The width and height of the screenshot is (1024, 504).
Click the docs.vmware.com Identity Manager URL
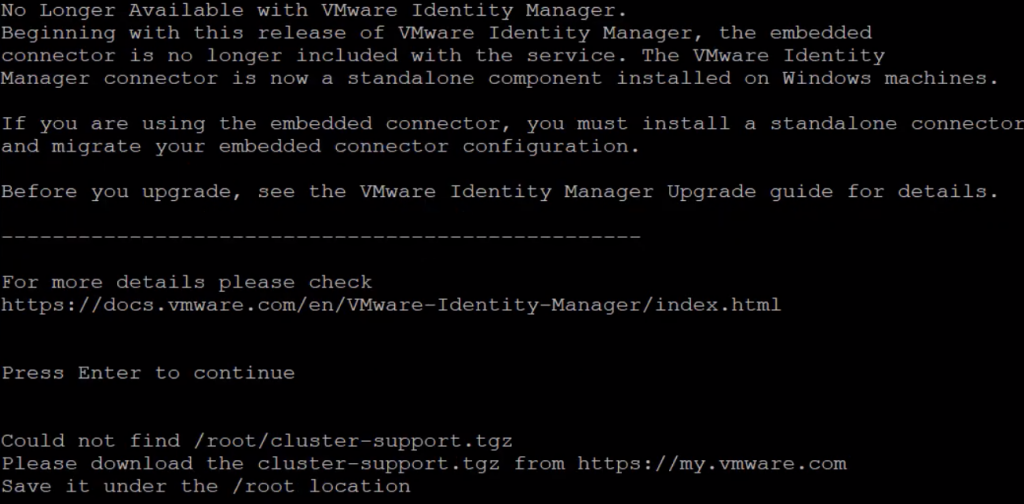[x=391, y=305]
